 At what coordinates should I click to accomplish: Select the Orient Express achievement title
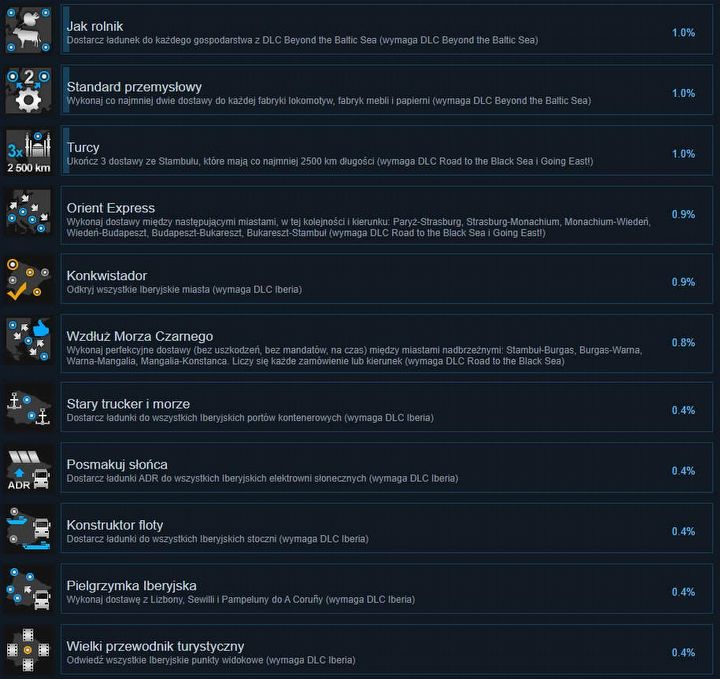111,208
